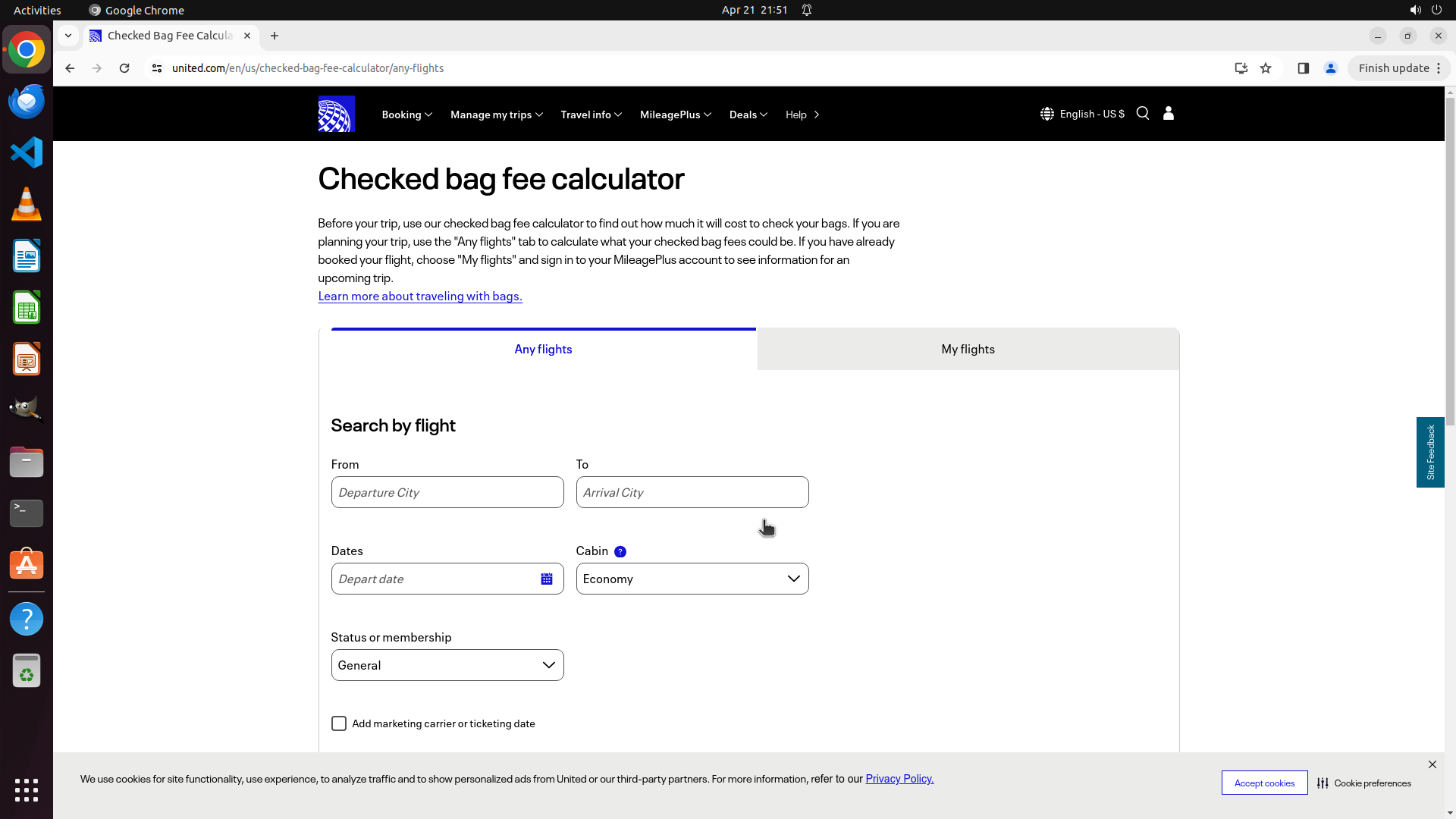Click the United Airlines globe logo
The image size is (1456, 819).
point(336,114)
